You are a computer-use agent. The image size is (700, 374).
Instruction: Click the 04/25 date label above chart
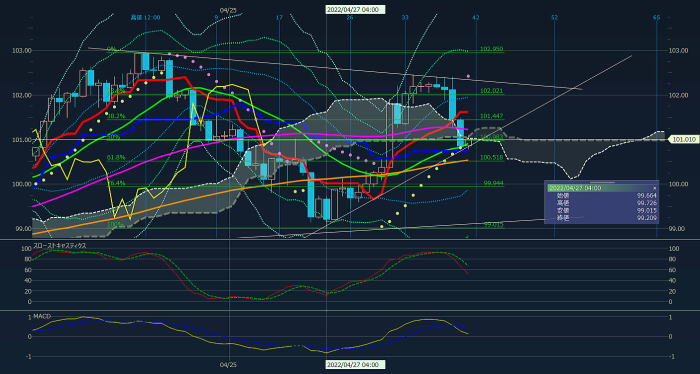click(229, 9)
